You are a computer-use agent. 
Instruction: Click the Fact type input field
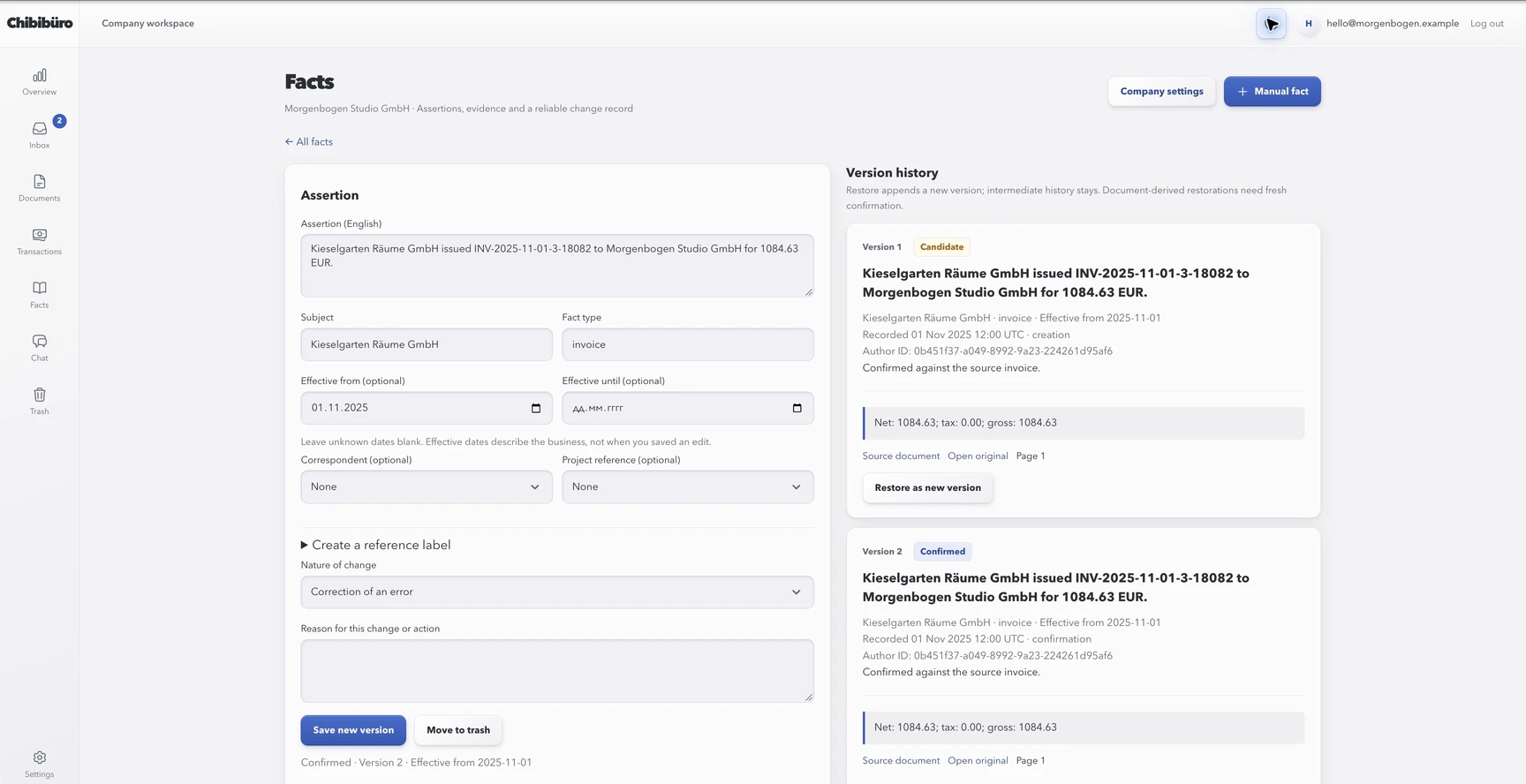[x=688, y=345]
